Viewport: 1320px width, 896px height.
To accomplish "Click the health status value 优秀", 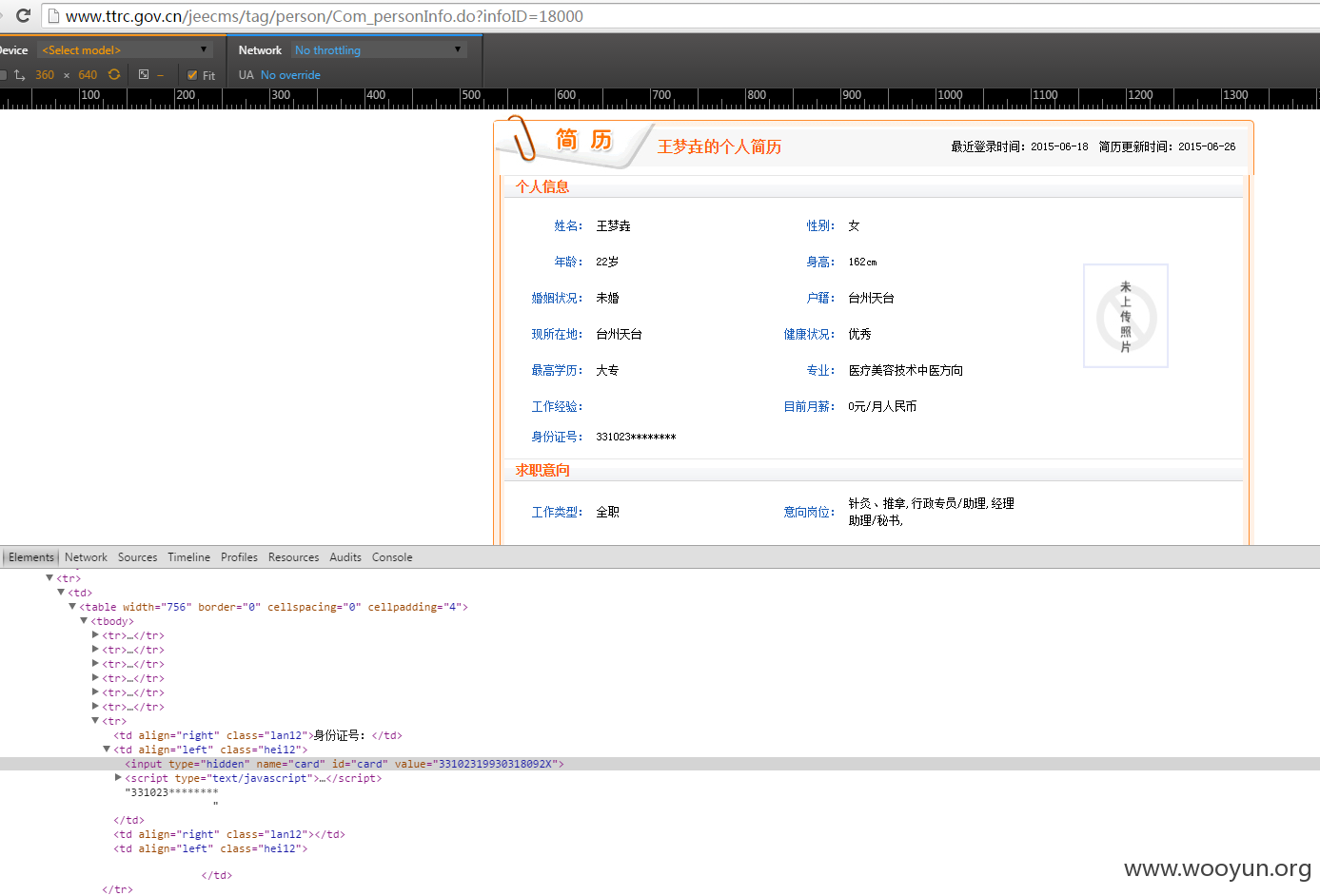I will click(x=859, y=334).
